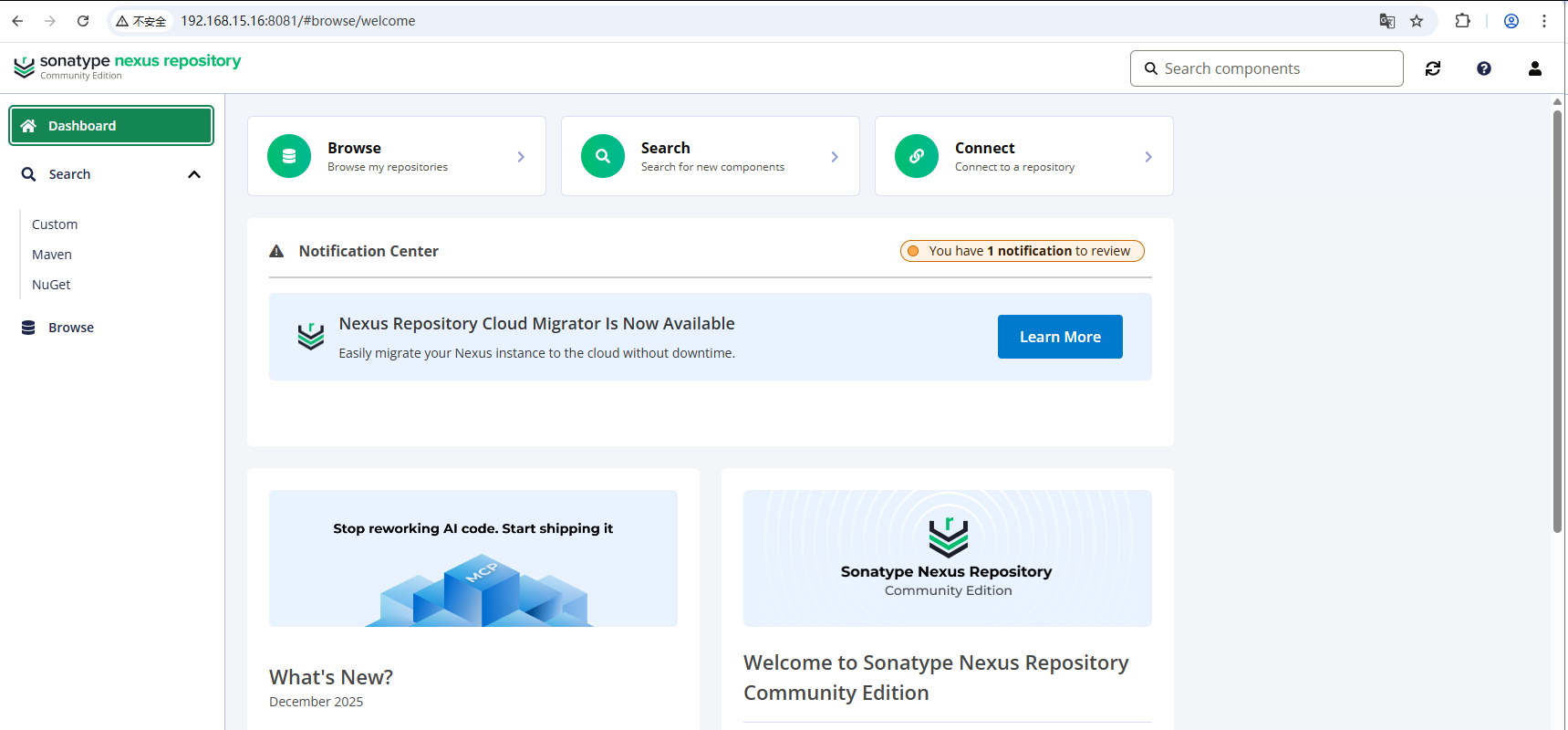Image resolution: width=1568 pixels, height=730 pixels.
Task: Click the browser forward arrow
Action: pyautogui.click(x=50, y=21)
